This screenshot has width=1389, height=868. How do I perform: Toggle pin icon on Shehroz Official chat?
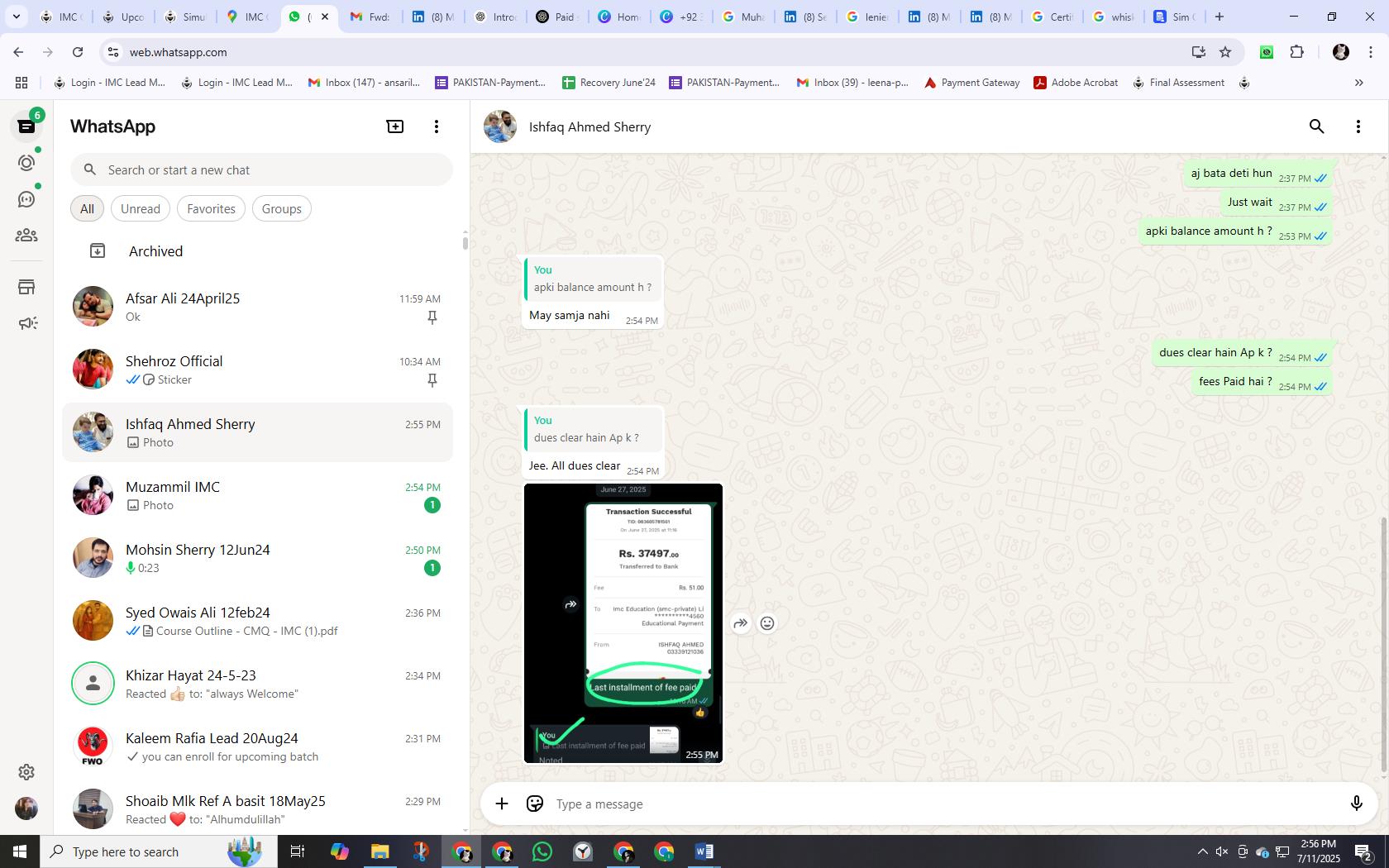click(x=432, y=380)
